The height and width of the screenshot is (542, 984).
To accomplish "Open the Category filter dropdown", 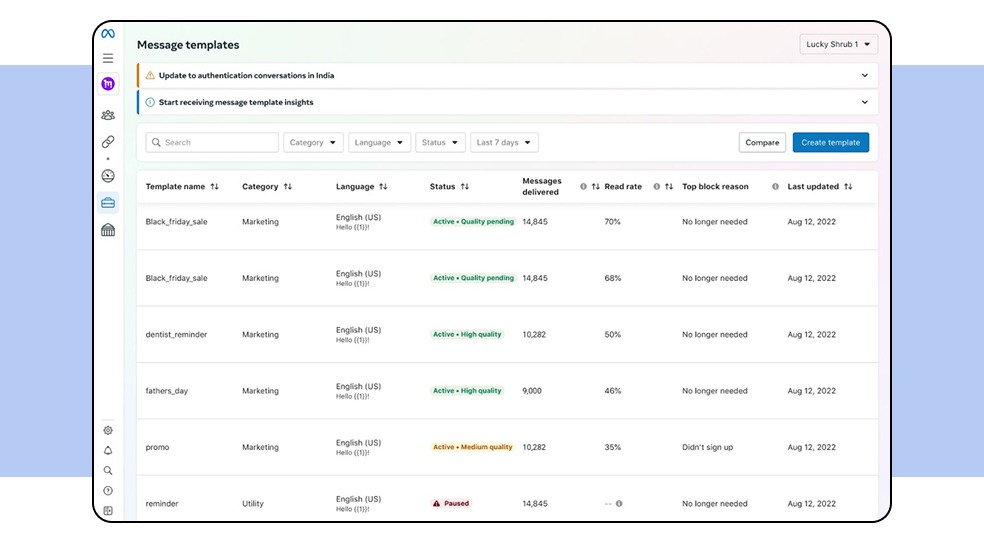I will coord(313,143).
